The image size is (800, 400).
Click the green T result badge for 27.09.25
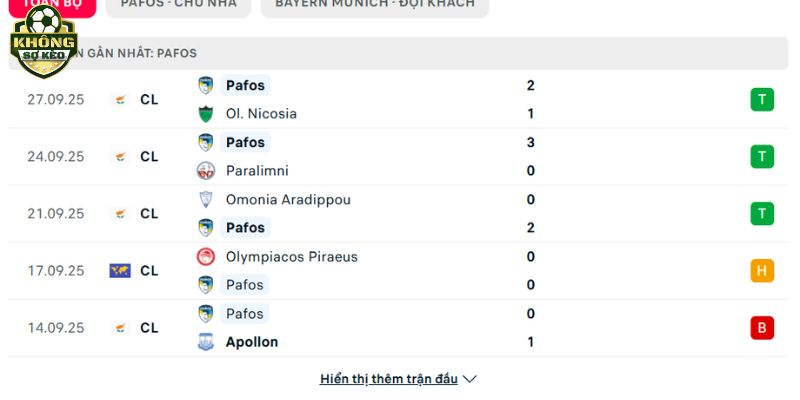(x=762, y=99)
